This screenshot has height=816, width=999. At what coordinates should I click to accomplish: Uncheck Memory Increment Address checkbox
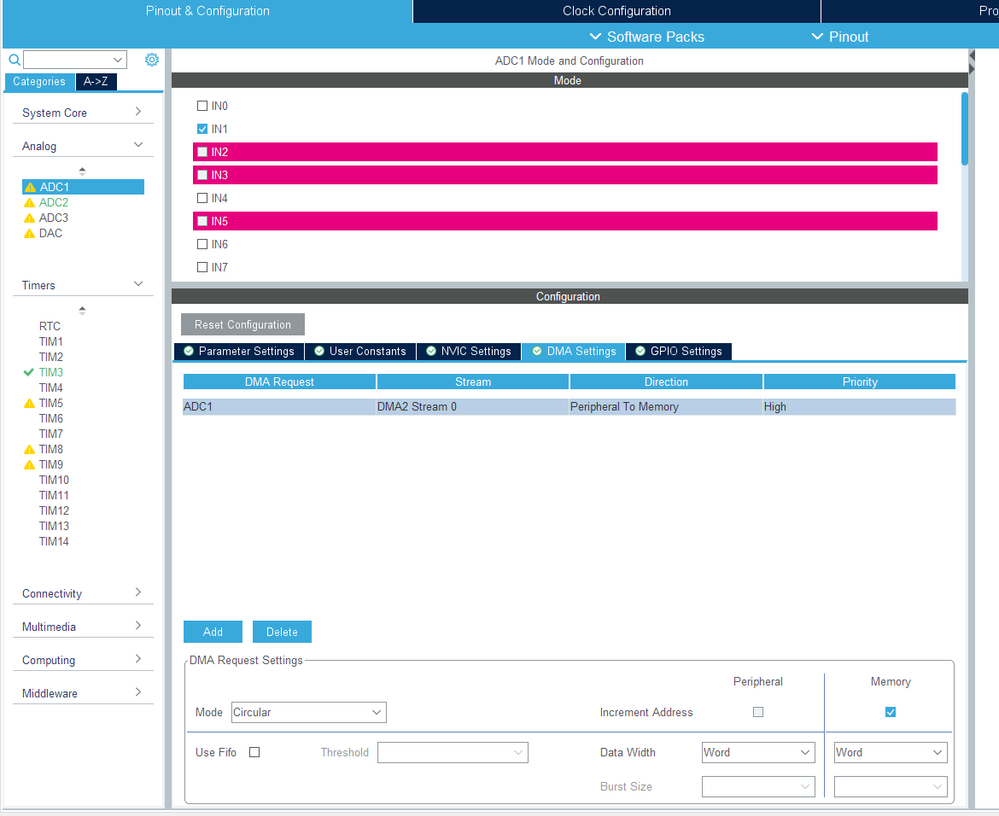coord(890,712)
